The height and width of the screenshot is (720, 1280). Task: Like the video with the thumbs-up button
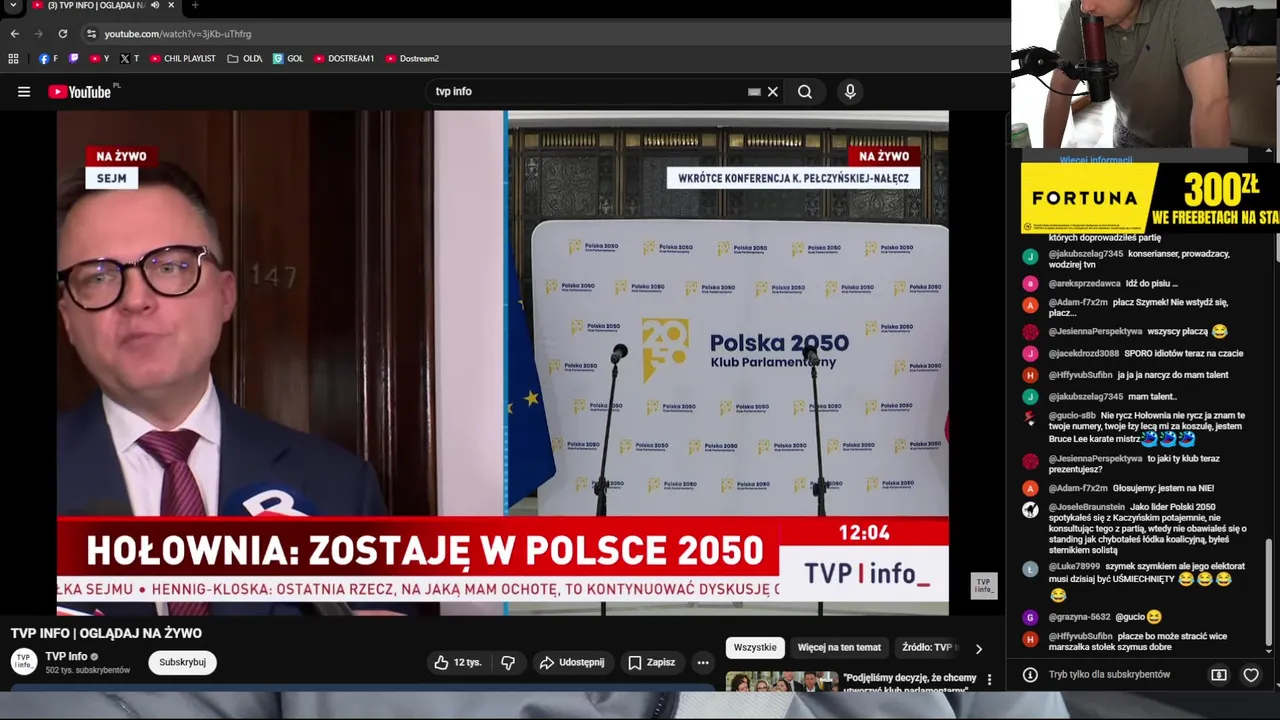(x=458, y=662)
